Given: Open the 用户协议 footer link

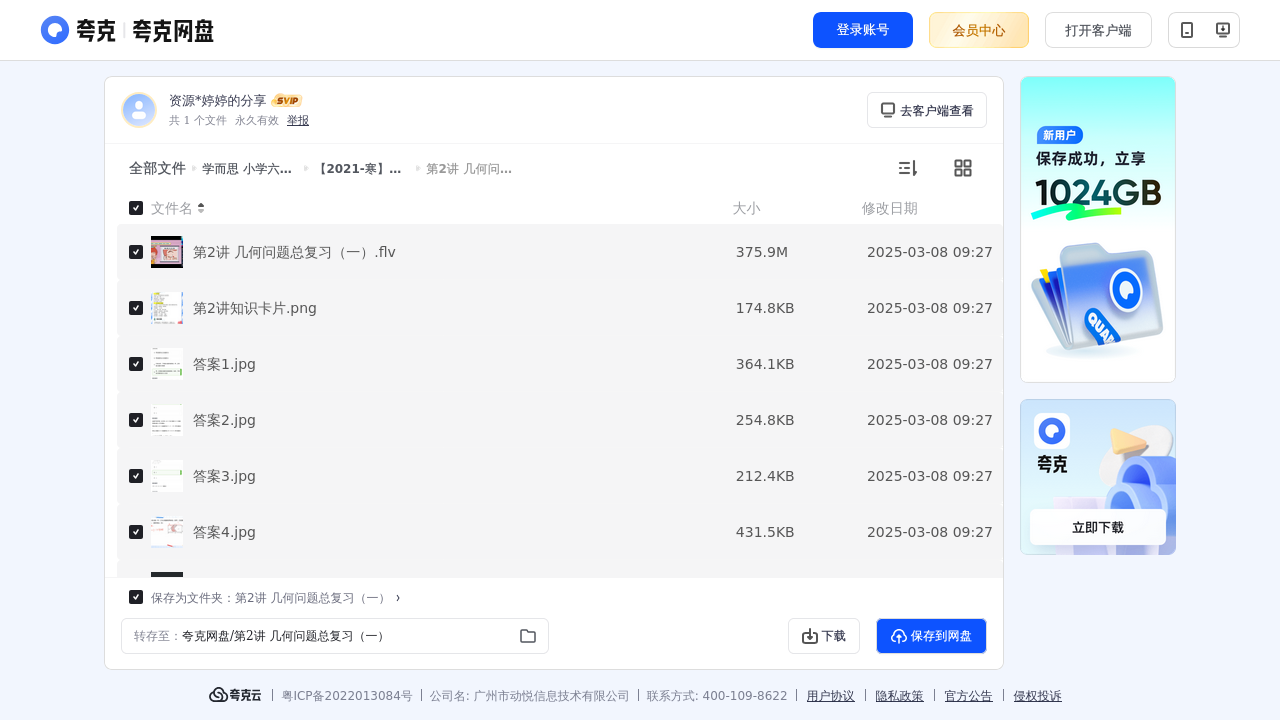Looking at the screenshot, I should (x=831, y=695).
